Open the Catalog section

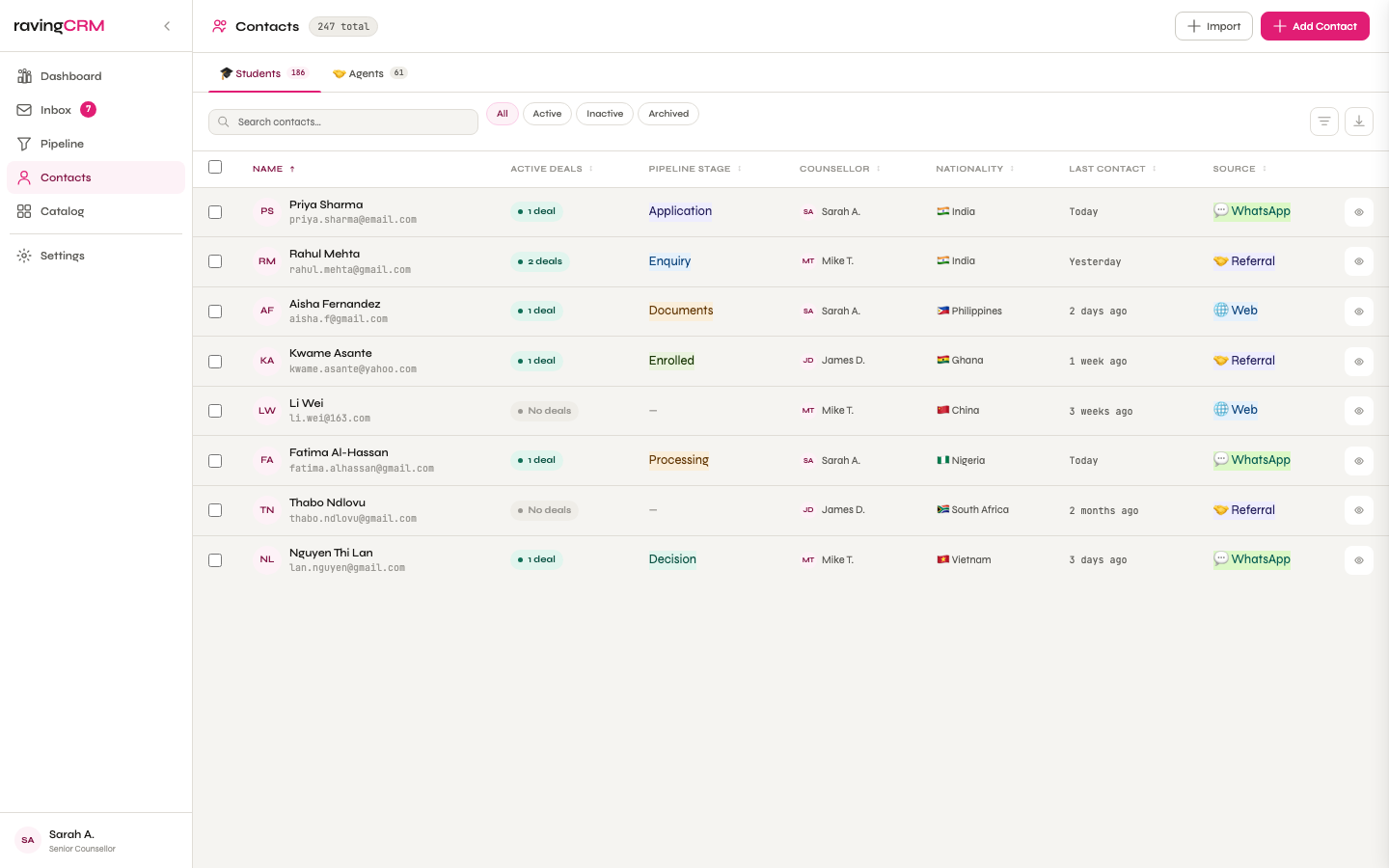tap(62, 211)
